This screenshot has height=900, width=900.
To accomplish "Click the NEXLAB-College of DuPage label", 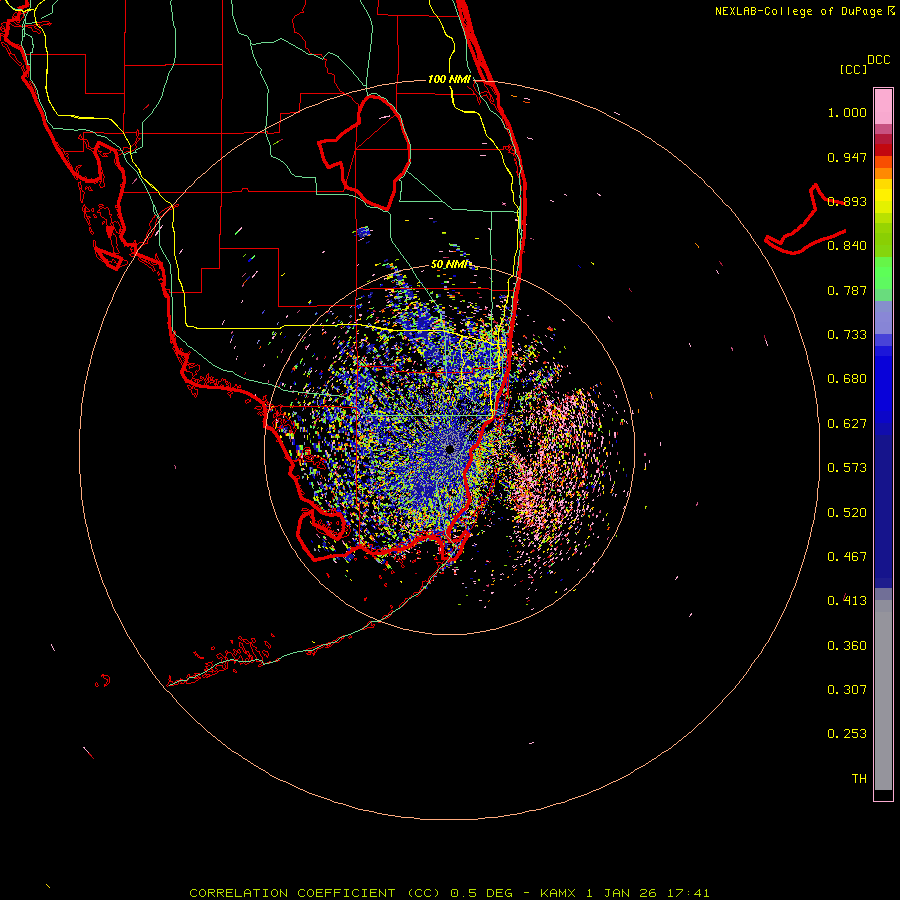I will click(805, 11).
